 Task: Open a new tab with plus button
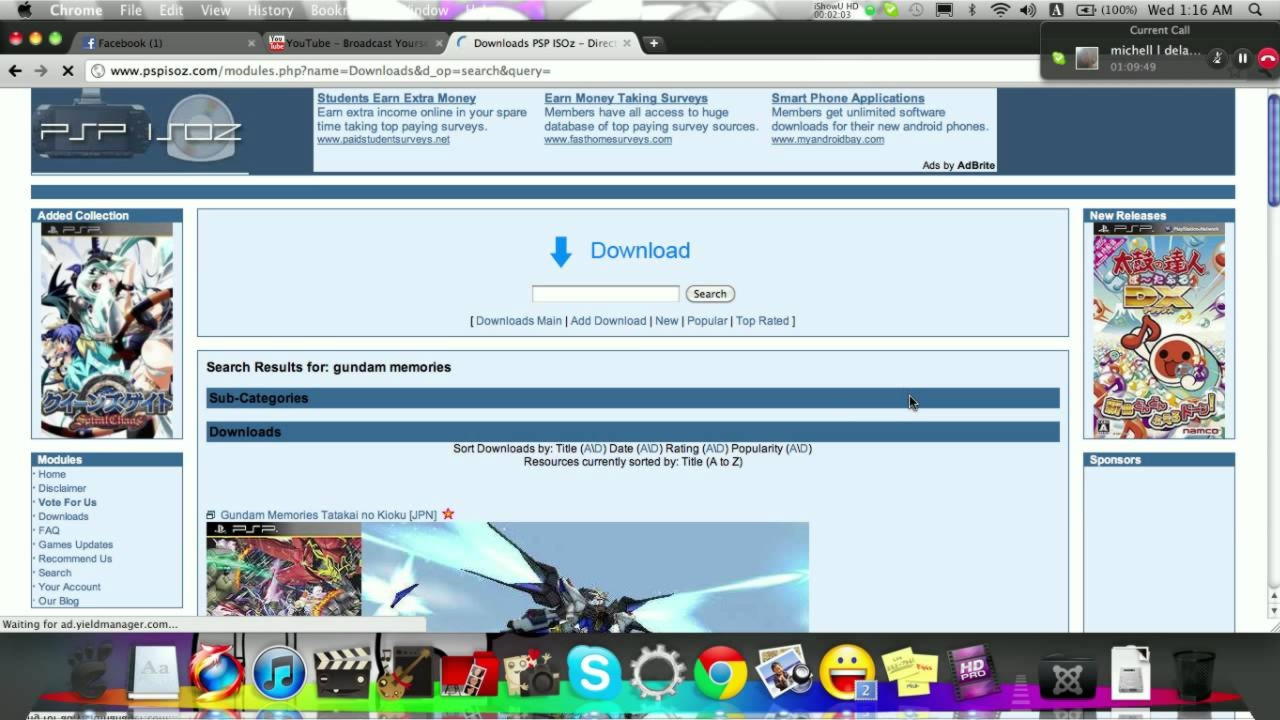(653, 43)
